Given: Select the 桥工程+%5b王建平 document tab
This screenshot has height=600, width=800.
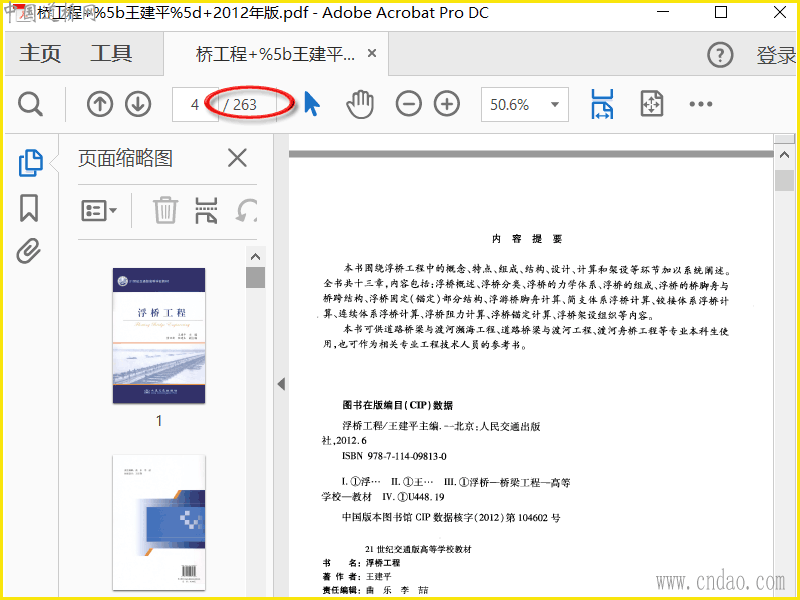Looking at the screenshot, I should coord(276,54).
